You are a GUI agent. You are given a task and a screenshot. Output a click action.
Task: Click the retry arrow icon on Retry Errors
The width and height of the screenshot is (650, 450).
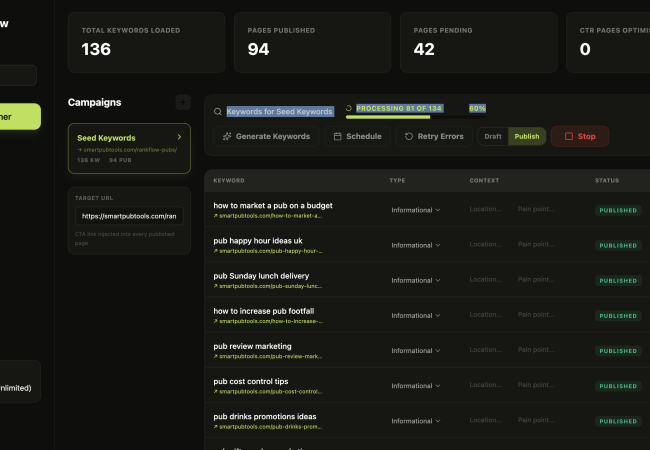(409, 136)
